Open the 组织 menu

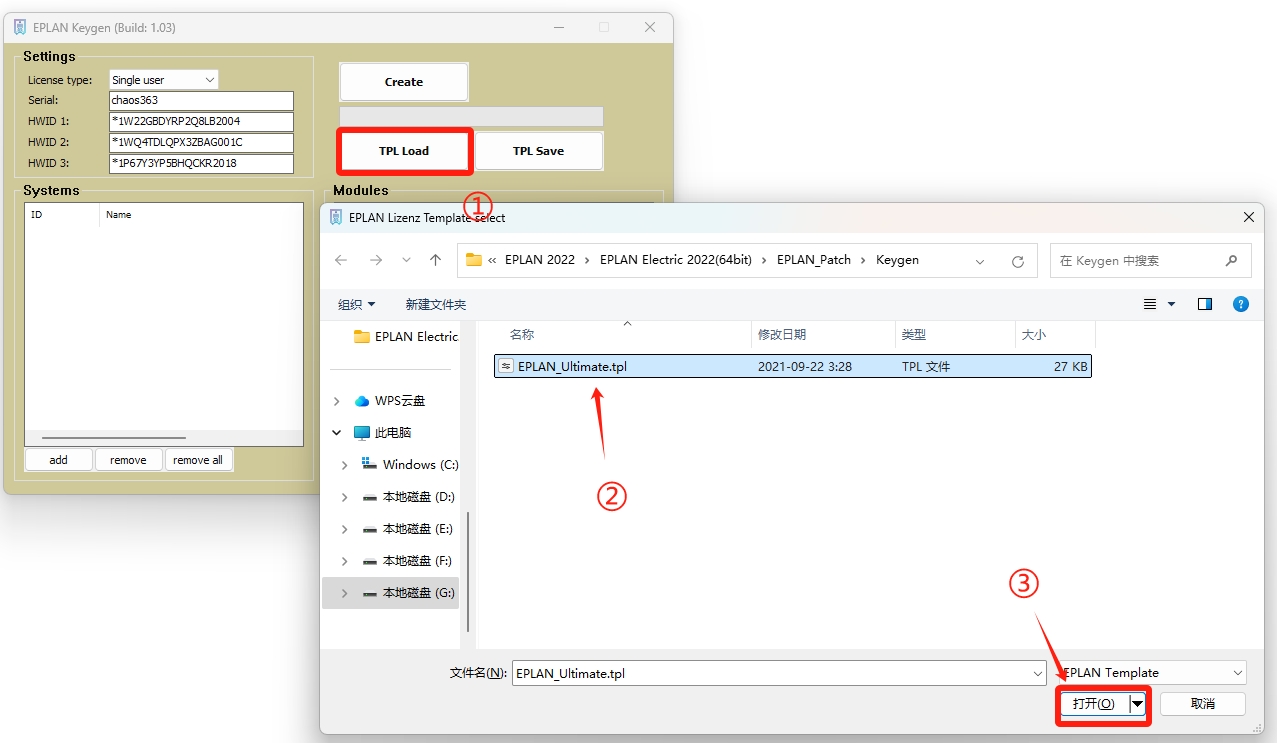357,304
